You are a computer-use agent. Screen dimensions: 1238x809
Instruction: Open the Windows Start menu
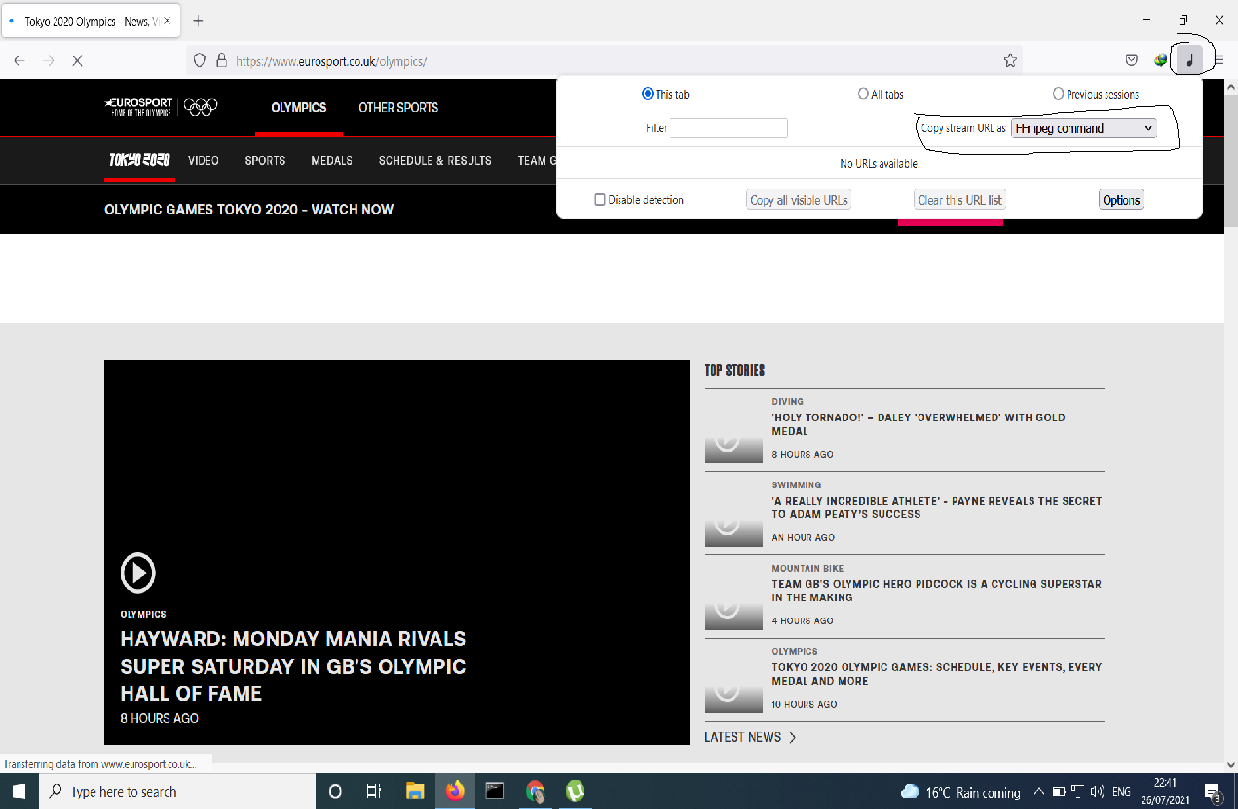tap(19, 791)
